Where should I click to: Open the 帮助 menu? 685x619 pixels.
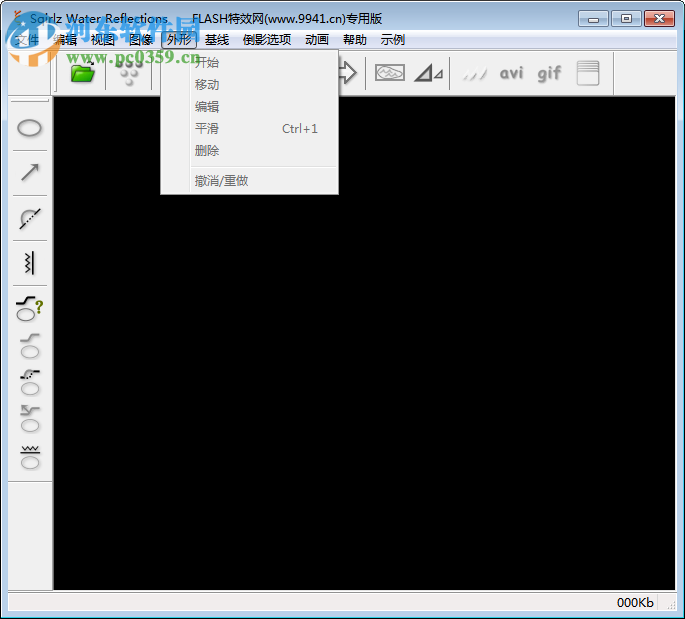click(355, 40)
